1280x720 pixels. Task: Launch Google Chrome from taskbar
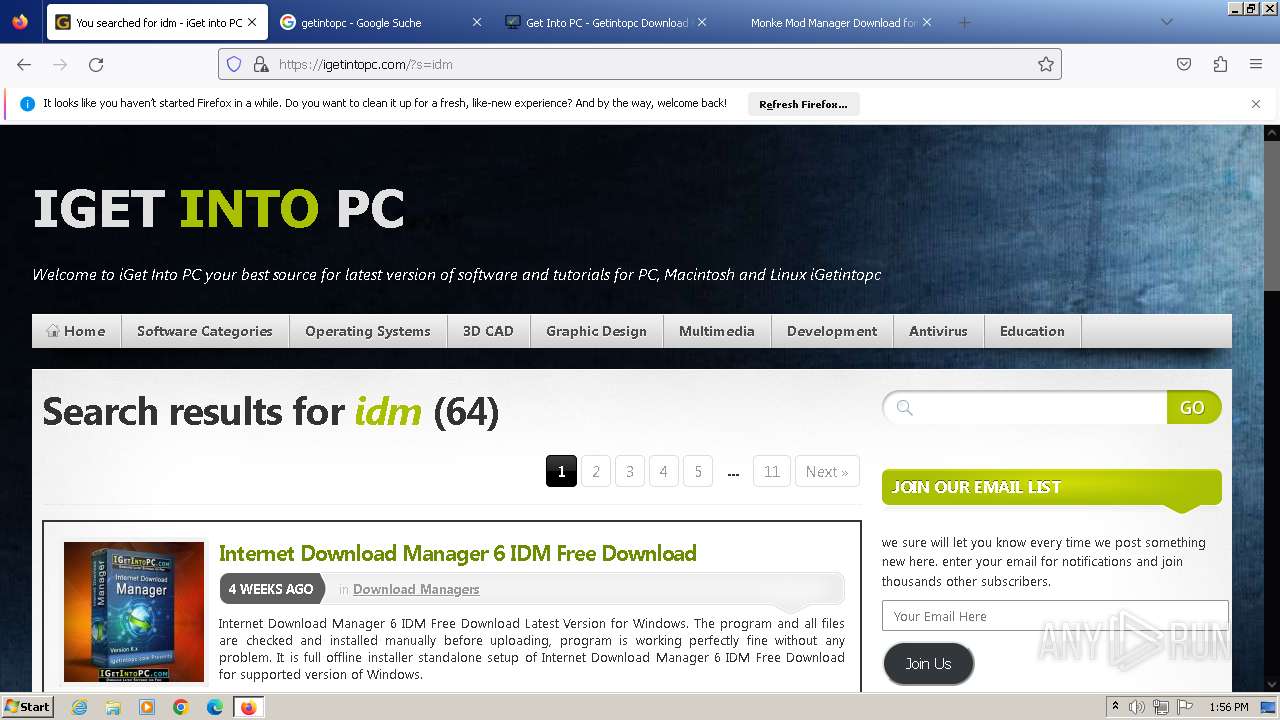[x=181, y=707]
